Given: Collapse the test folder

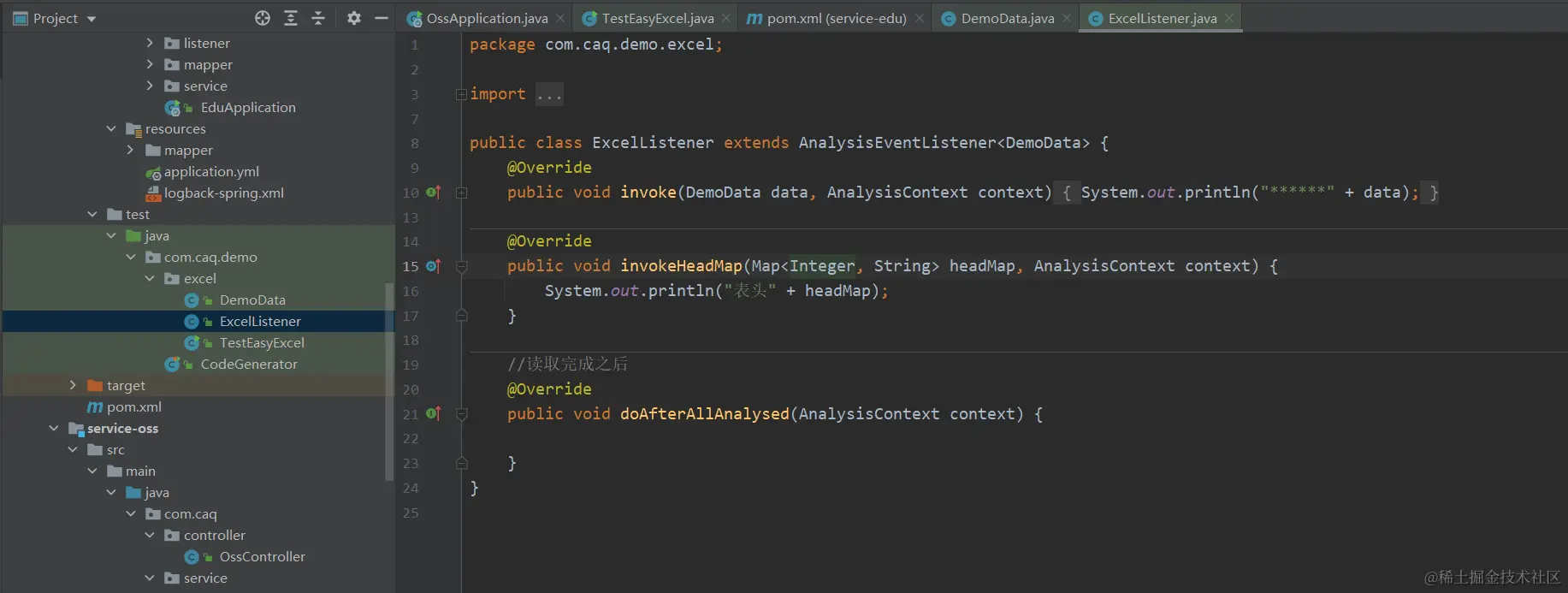Looking at the screenshot, I should coord(92,214).
